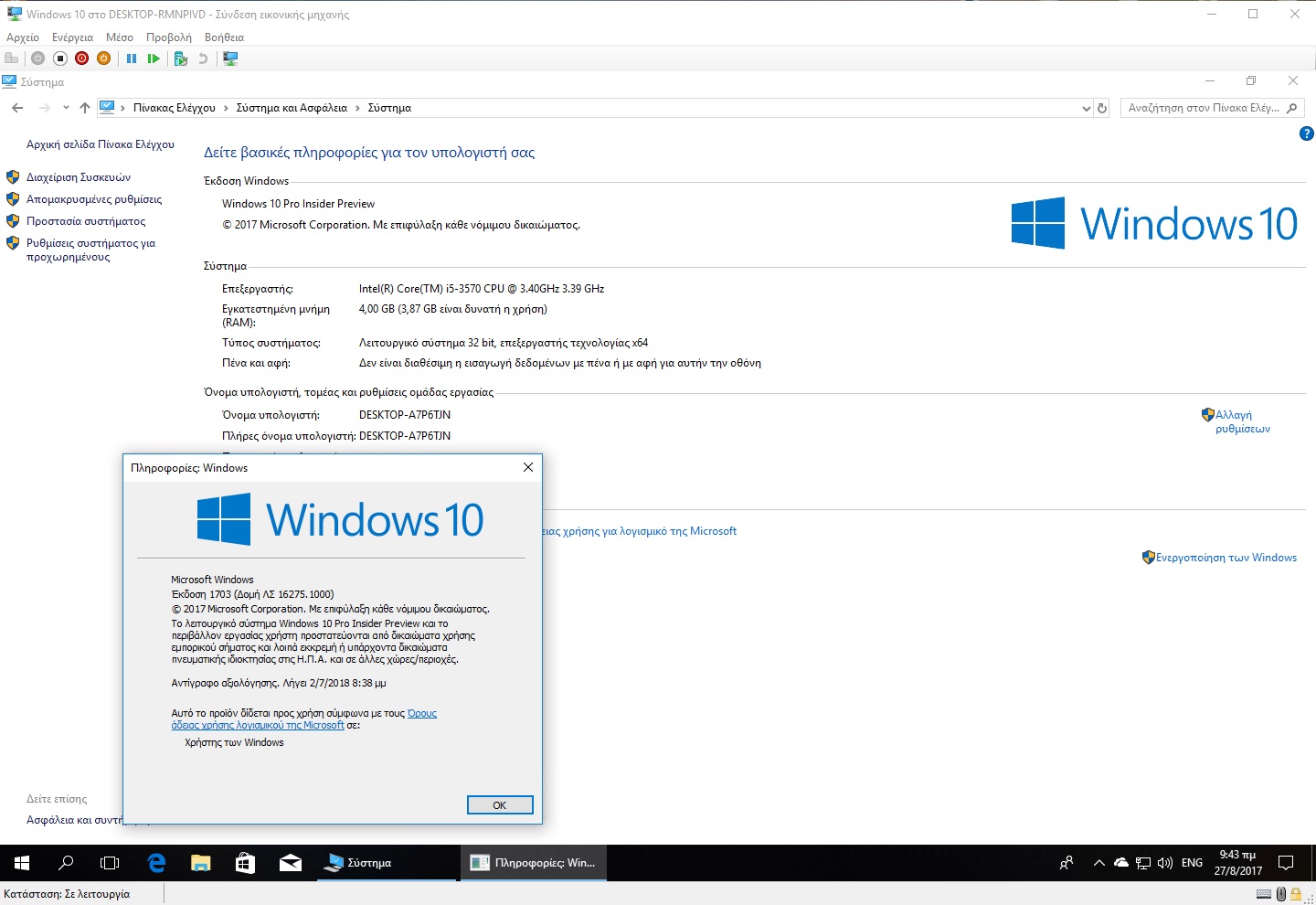Open the Action Center notification icon
This screenshot has height=905, width=1316.
click(x=1286, y=863)
